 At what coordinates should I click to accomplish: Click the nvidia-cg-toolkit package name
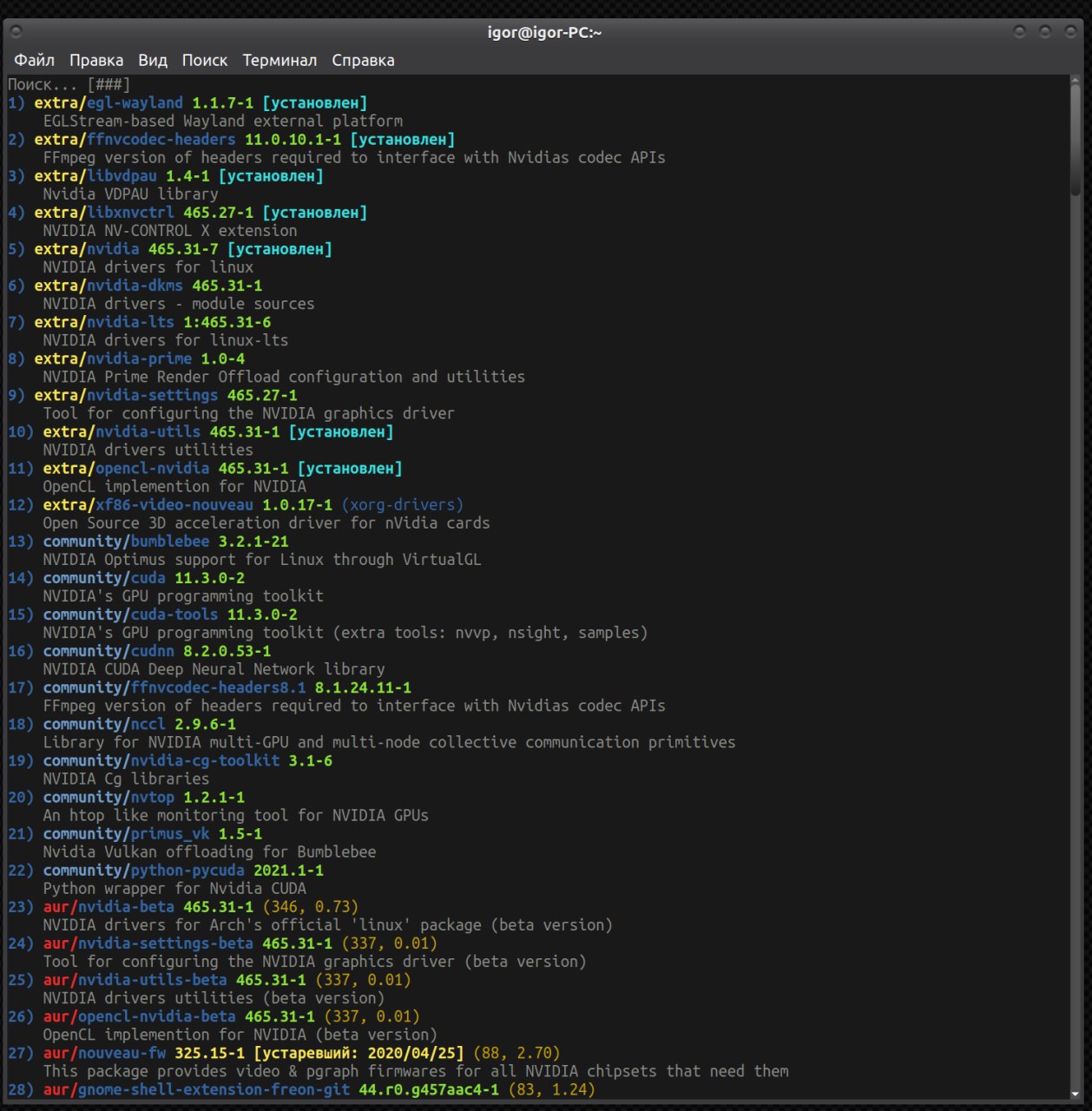click(205, 760)
